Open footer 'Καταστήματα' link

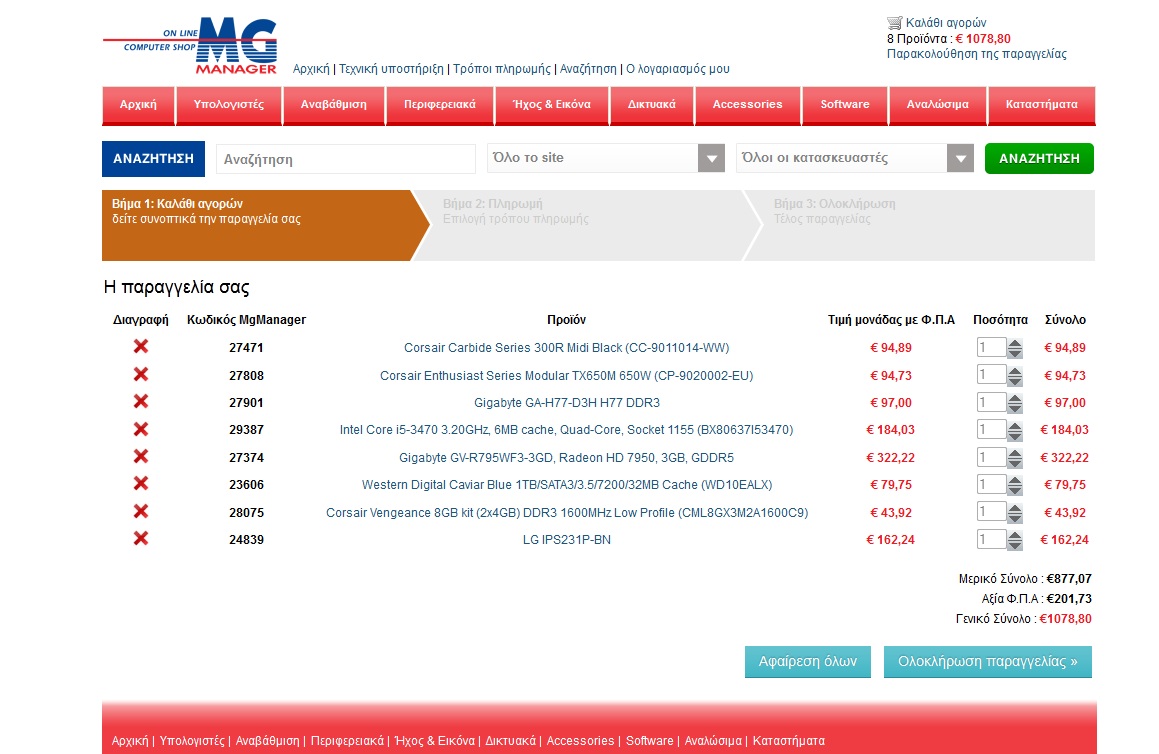(x=789, y=741)
